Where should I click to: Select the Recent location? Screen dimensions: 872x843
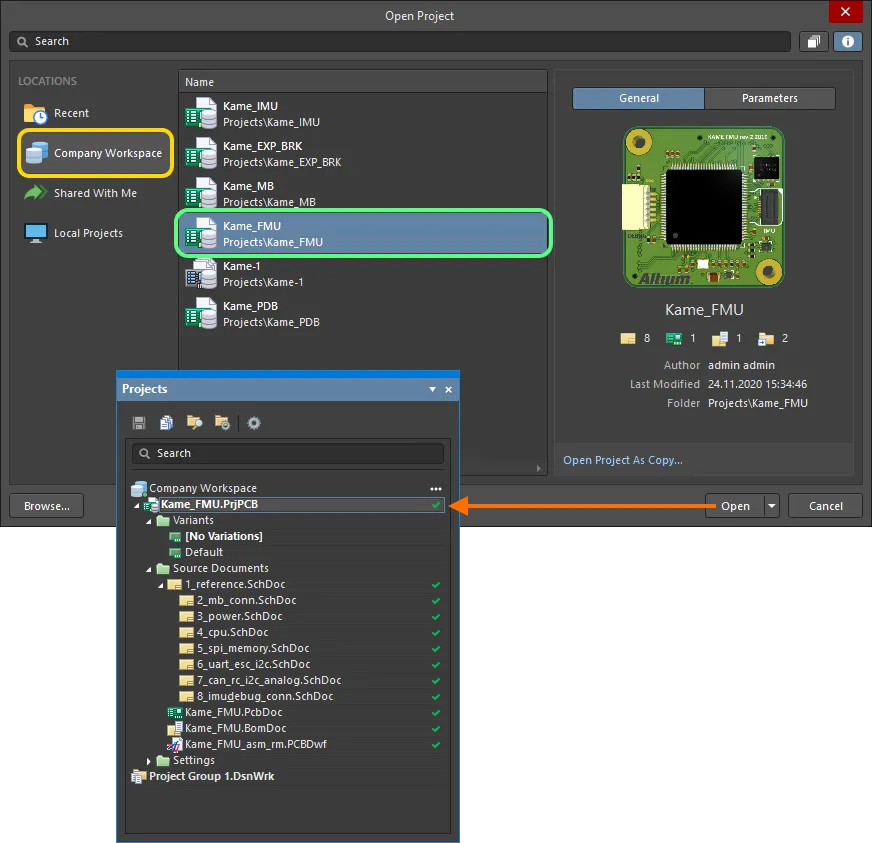click(56, 113)
